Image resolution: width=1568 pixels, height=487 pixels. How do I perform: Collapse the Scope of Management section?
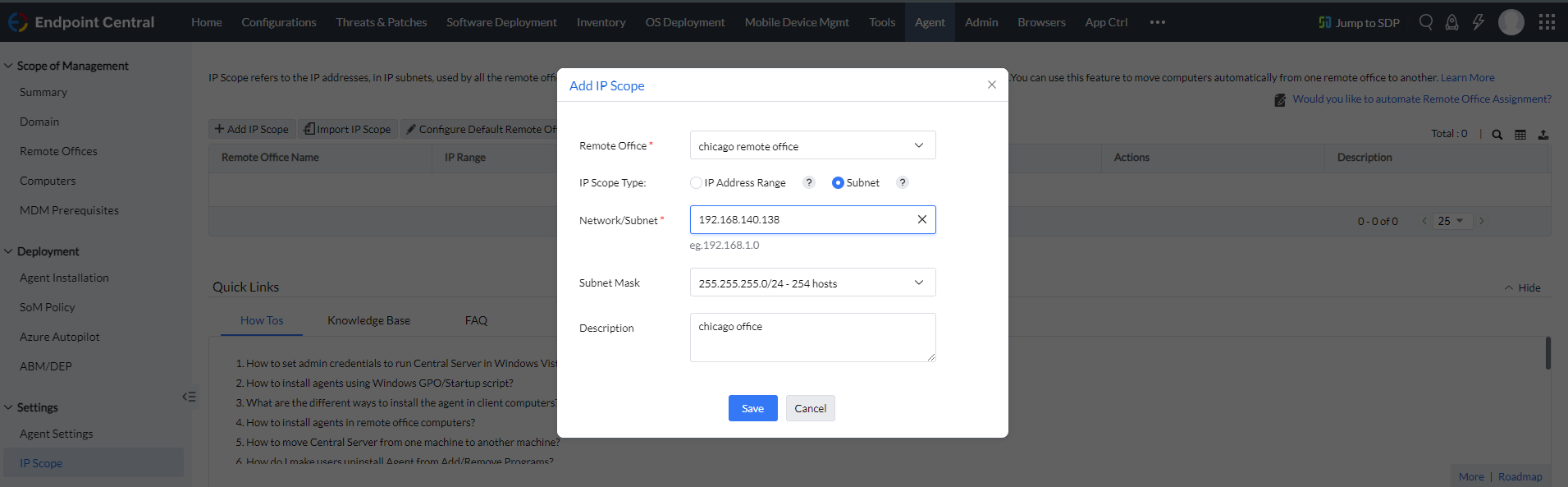point(9,66)
